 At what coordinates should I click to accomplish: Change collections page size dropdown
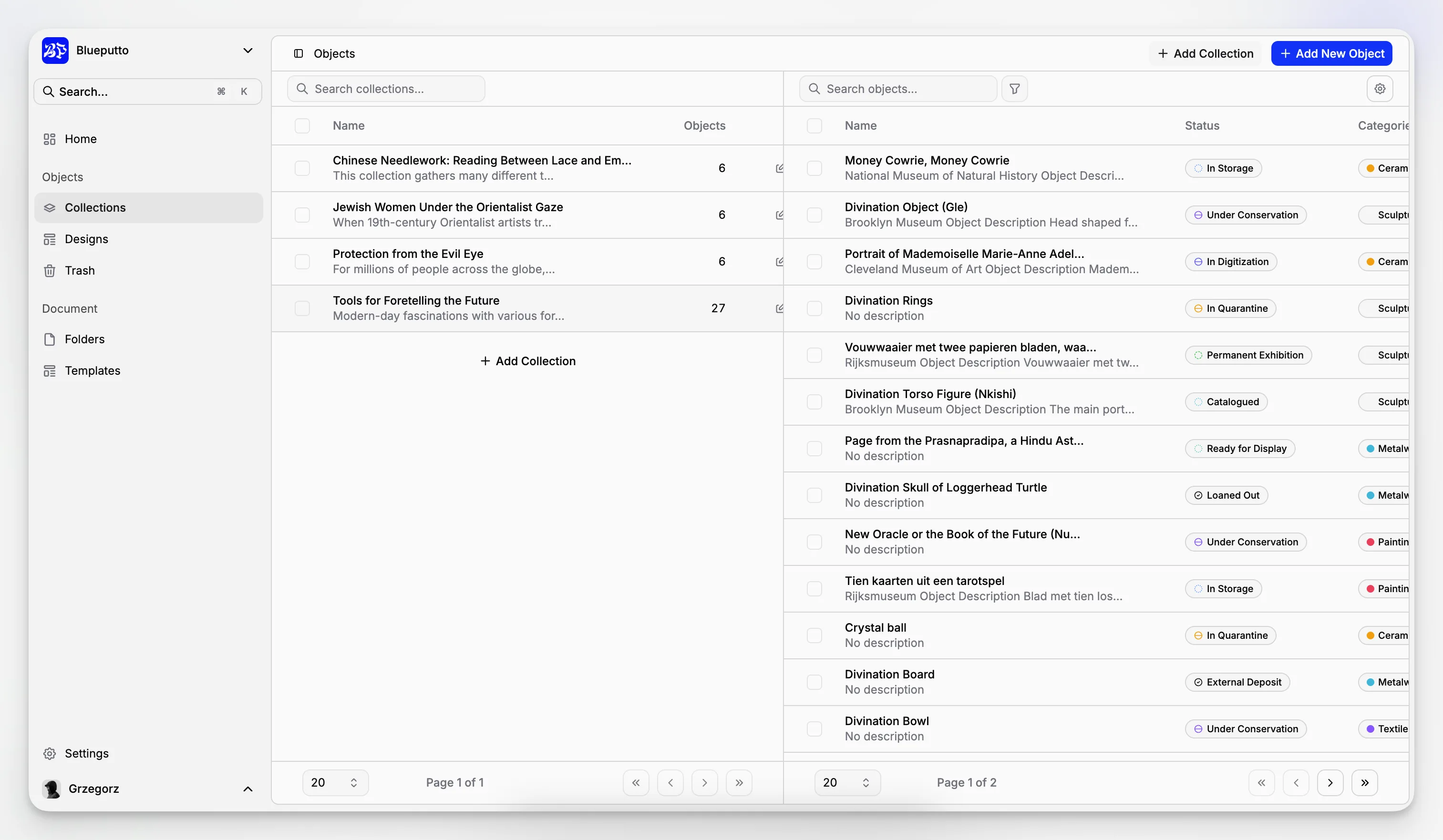pyautogui.click(x=335, y=783)
